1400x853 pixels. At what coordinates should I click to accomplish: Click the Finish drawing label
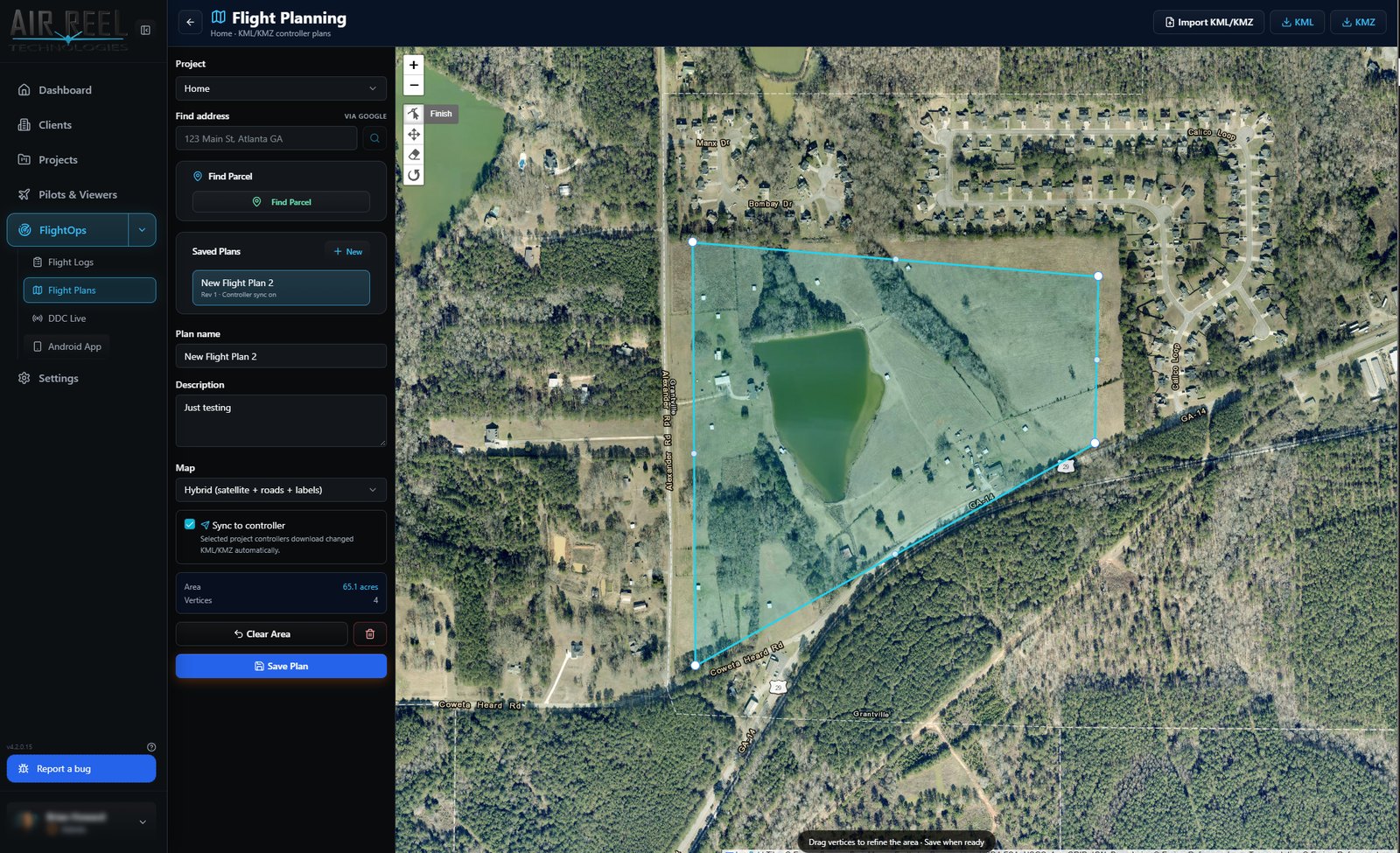tap(441, 114)
